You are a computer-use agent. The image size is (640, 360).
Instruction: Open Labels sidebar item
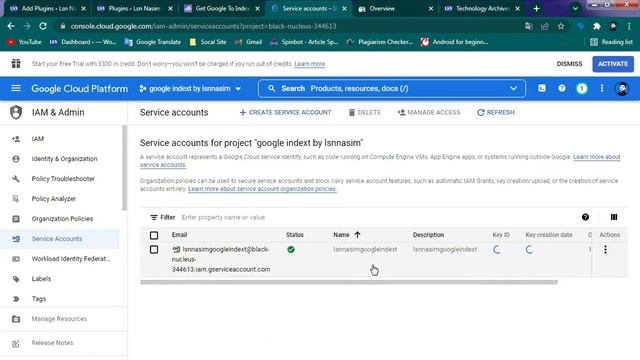tap(60, 279)
